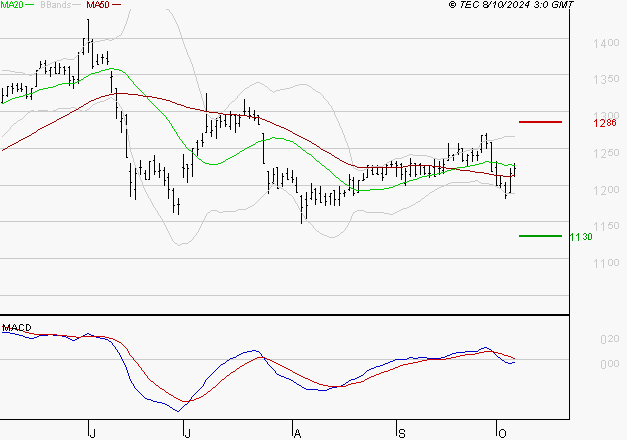Click the MA20 legend label
Screen dimensions: 627x440
coord(12,4)
